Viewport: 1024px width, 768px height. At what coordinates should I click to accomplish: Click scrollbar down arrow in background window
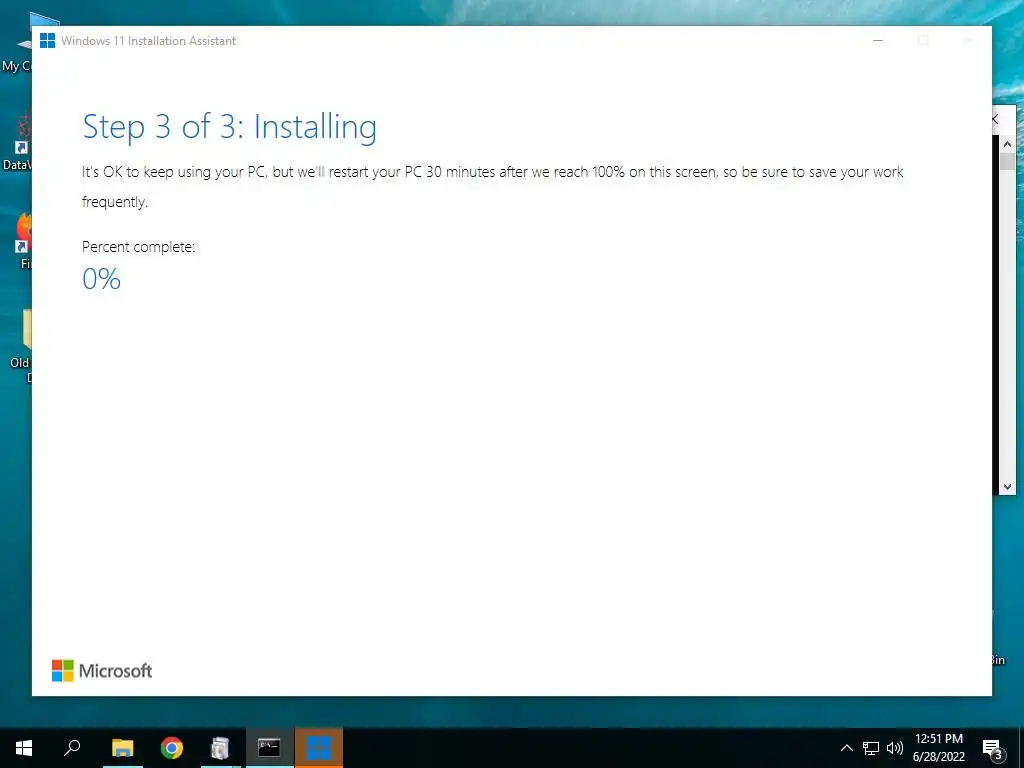pyautogui.click(x=1007, y=487)
